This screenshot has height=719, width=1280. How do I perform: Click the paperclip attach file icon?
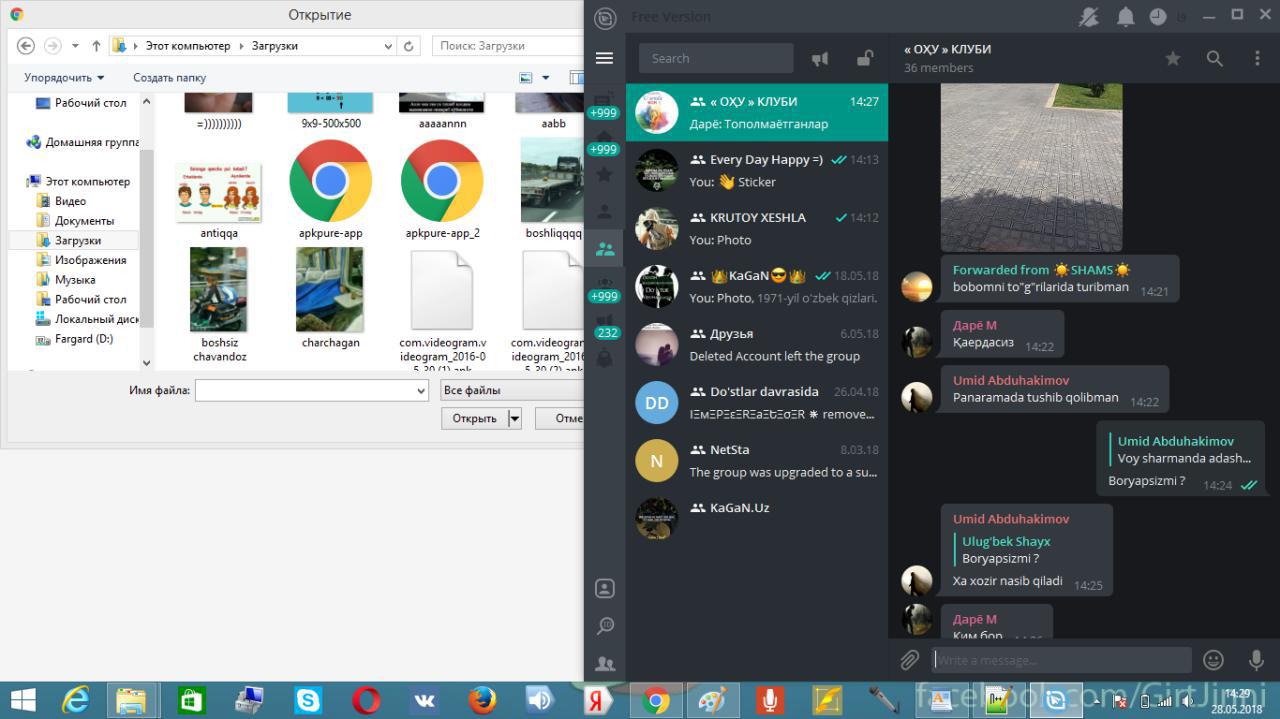[x=909, y=660]
